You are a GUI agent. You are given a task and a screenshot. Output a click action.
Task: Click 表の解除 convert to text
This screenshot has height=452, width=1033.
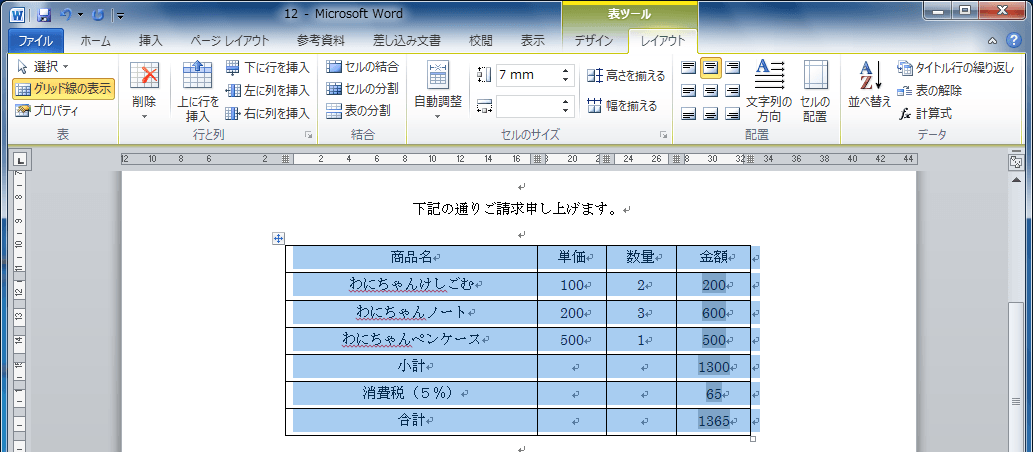point(930,90)
